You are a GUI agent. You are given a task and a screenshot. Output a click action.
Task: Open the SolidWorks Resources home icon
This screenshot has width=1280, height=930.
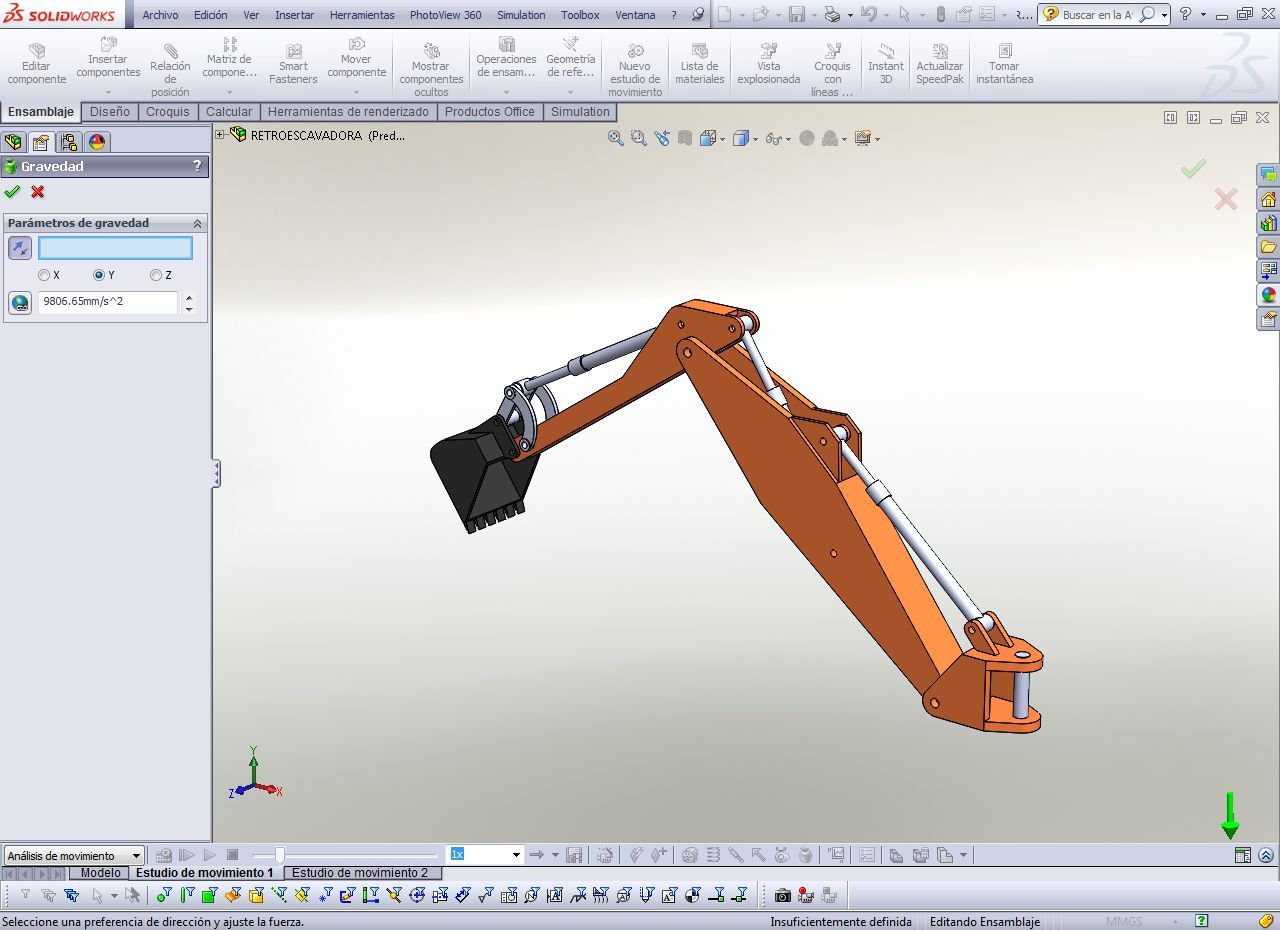click(1268, 199)
